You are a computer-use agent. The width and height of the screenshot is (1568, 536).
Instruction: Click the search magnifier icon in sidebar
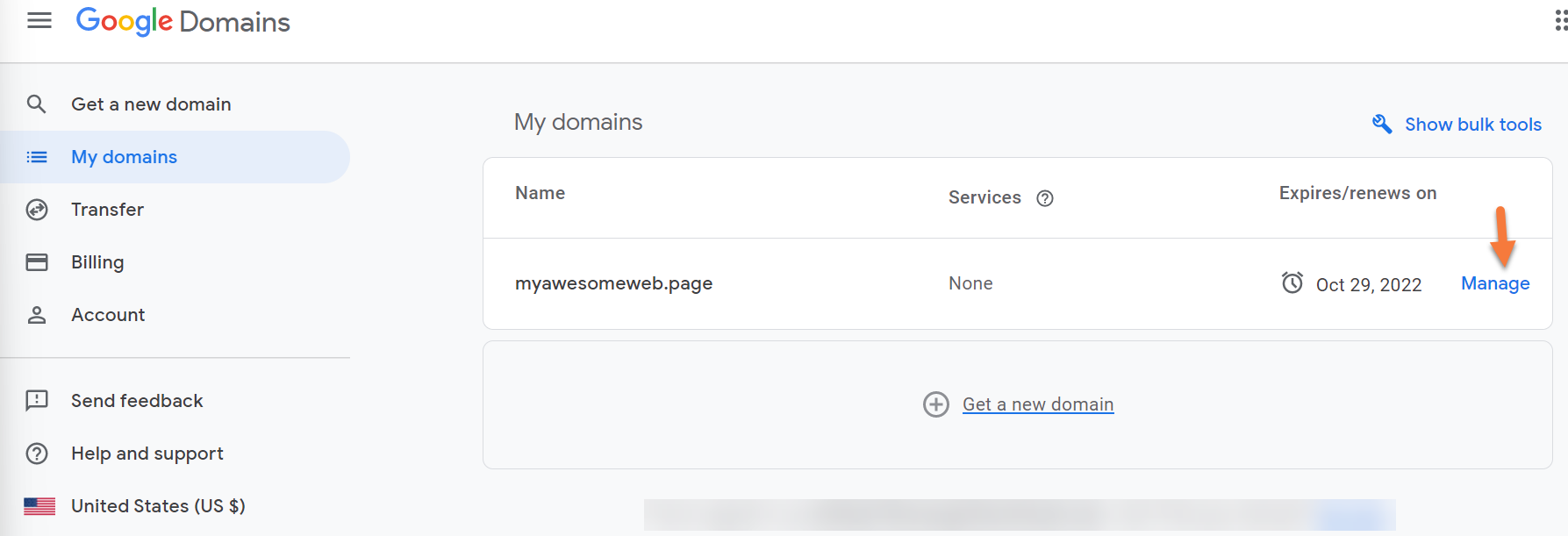click(37, 104)
